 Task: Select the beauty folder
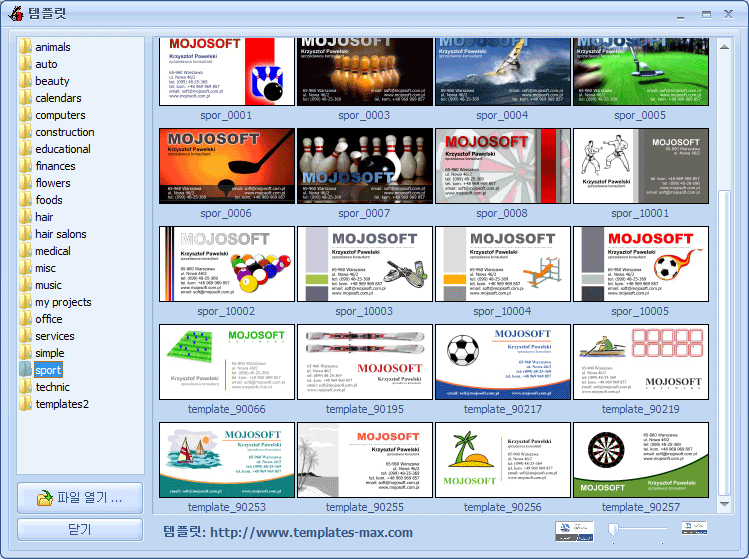point(52,81)
